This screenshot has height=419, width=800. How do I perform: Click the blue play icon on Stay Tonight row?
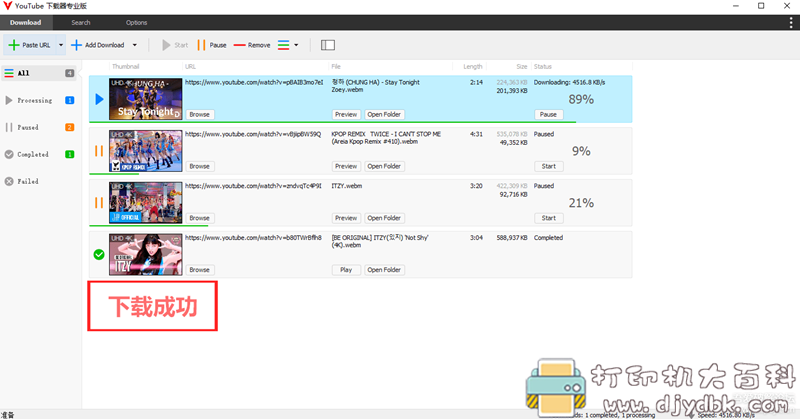click(x=99, y=99)
